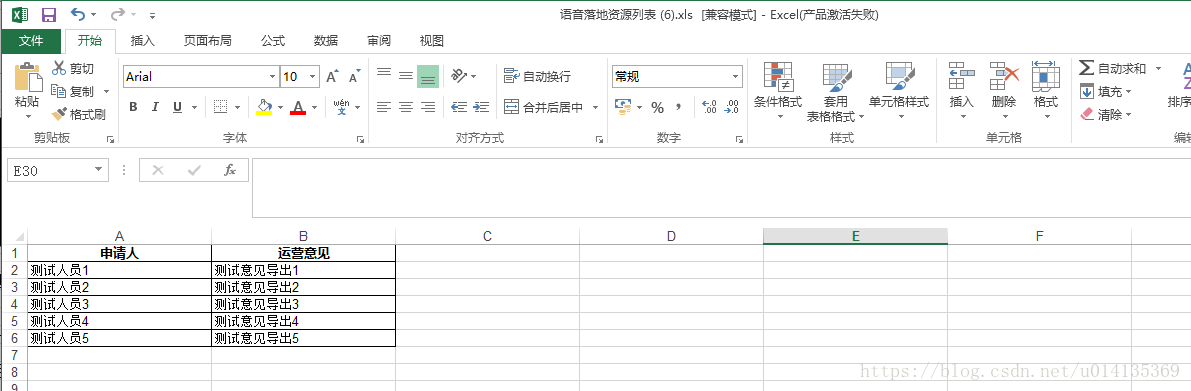1191x391 pixels.
Task: Open the font color dropdown arrow
Action: 314,107
